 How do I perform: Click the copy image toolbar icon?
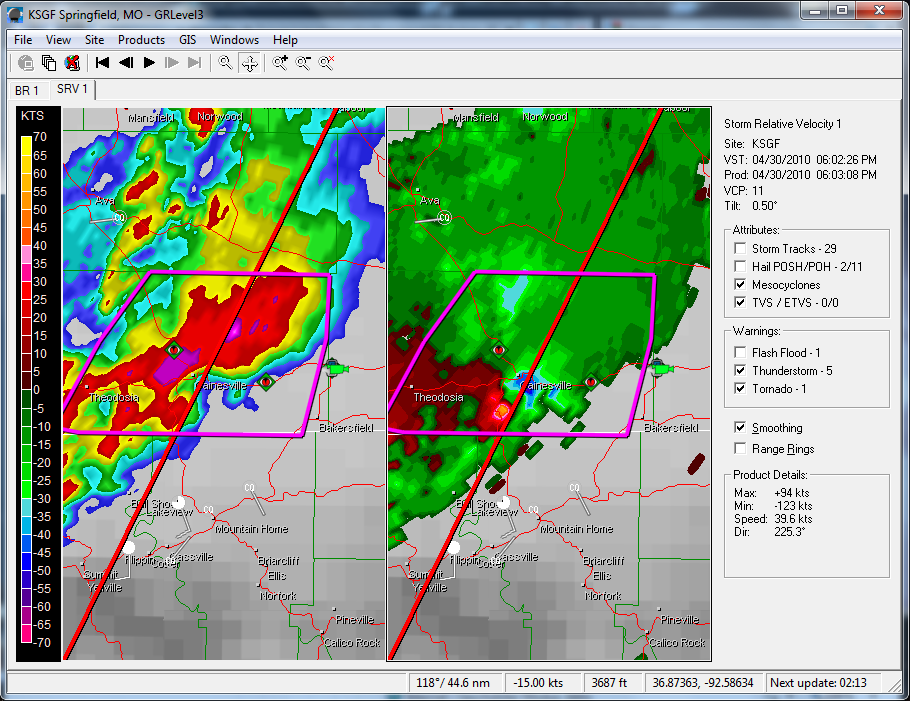[49, 63]
